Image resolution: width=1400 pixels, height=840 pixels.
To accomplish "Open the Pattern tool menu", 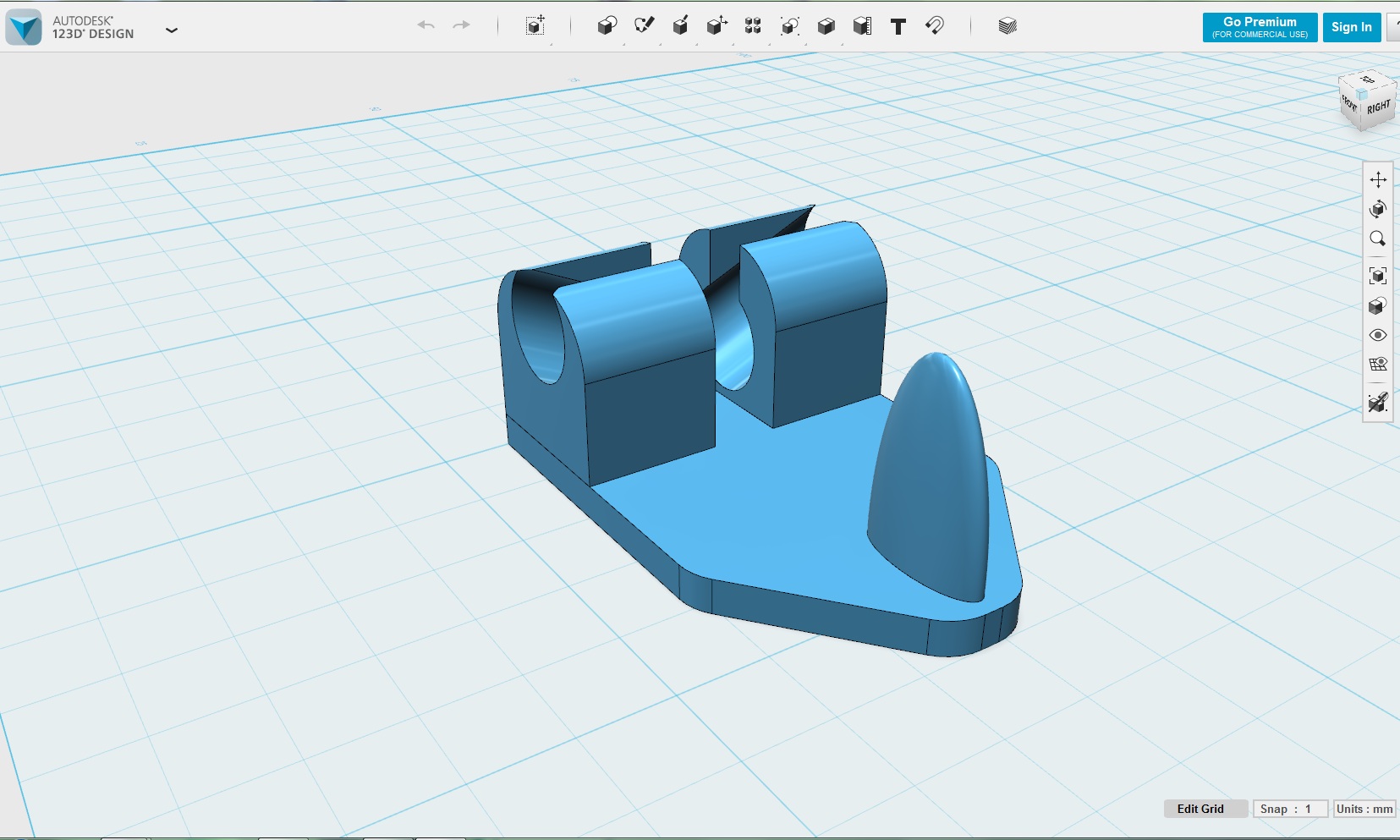I will point(753,25).
